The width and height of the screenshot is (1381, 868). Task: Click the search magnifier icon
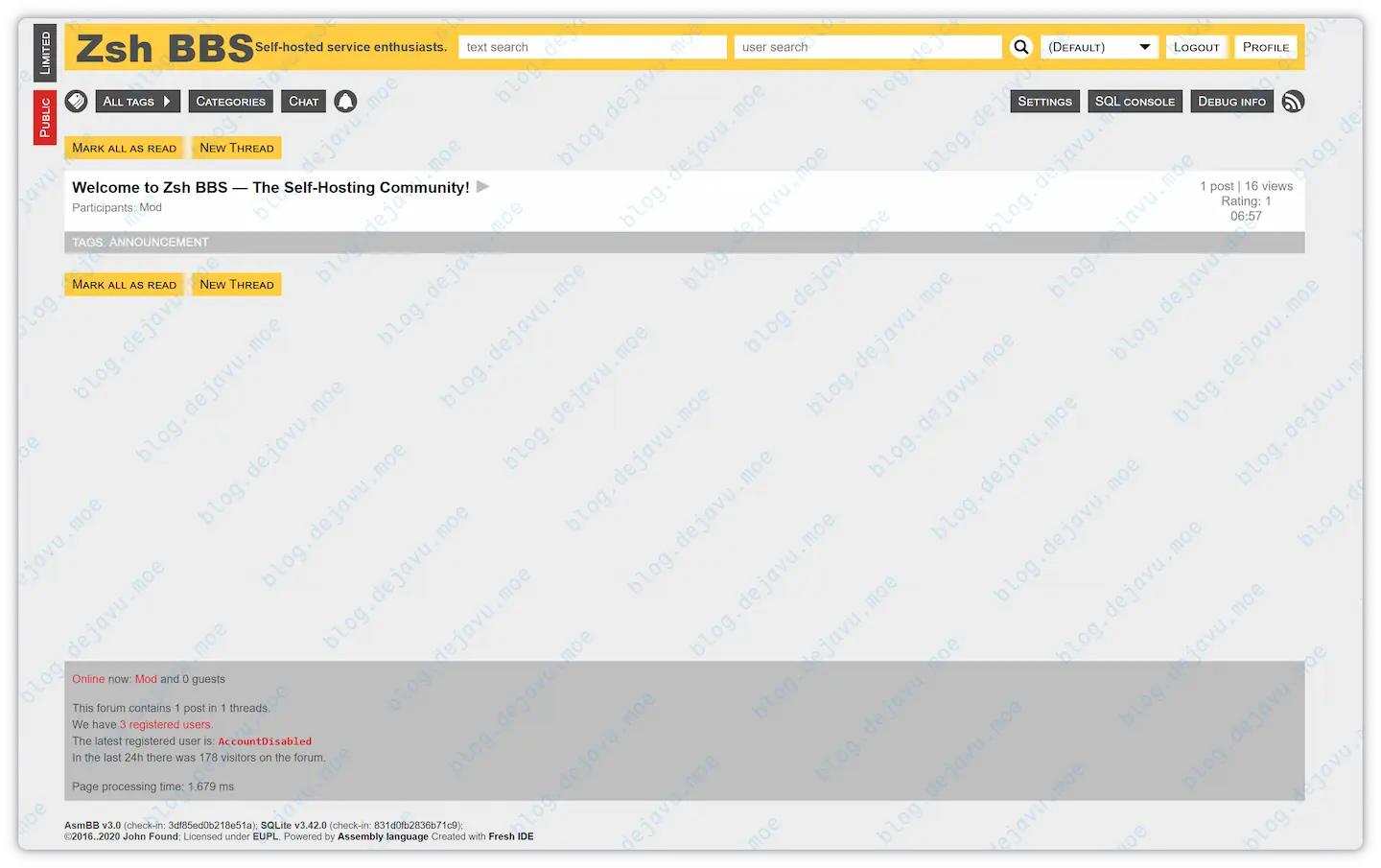[x=1019, y=46]
